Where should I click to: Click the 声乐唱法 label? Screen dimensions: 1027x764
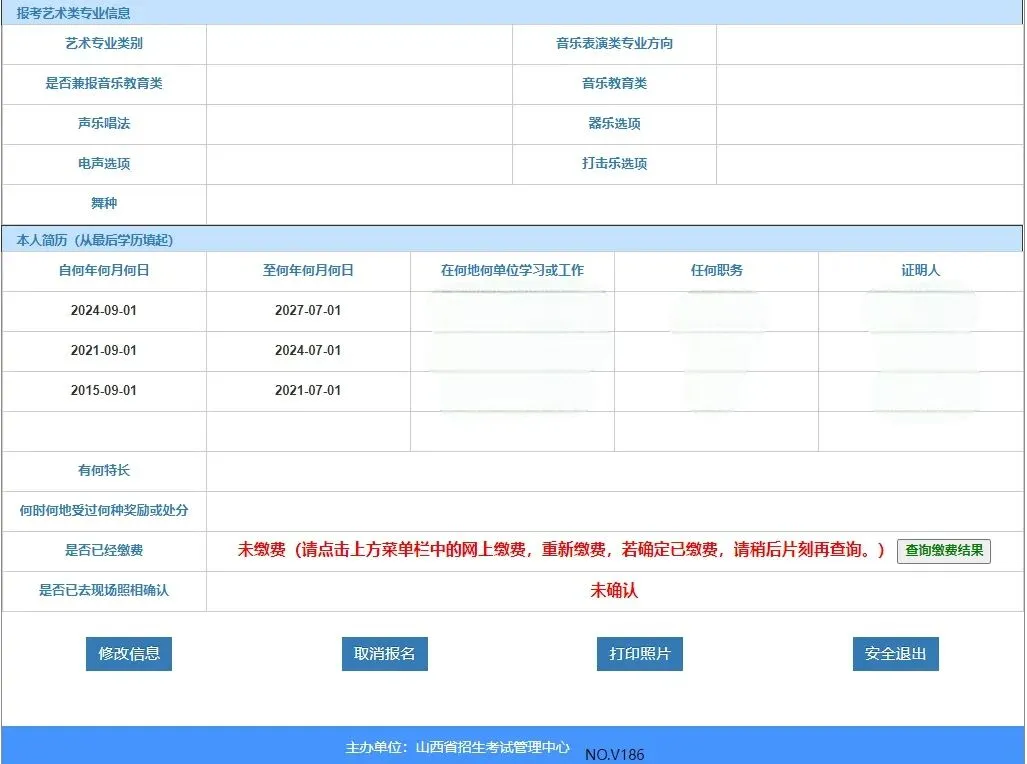coord(103,123)
